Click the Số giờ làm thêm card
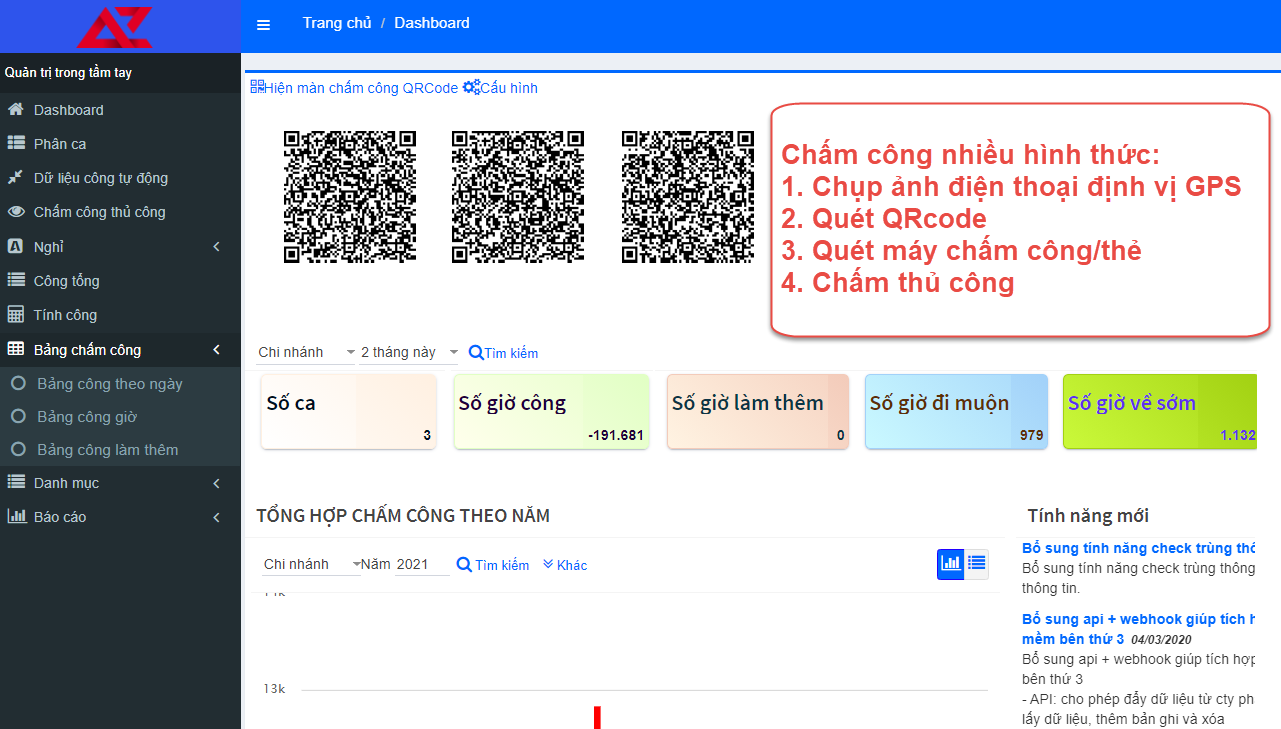 [758, 411]
